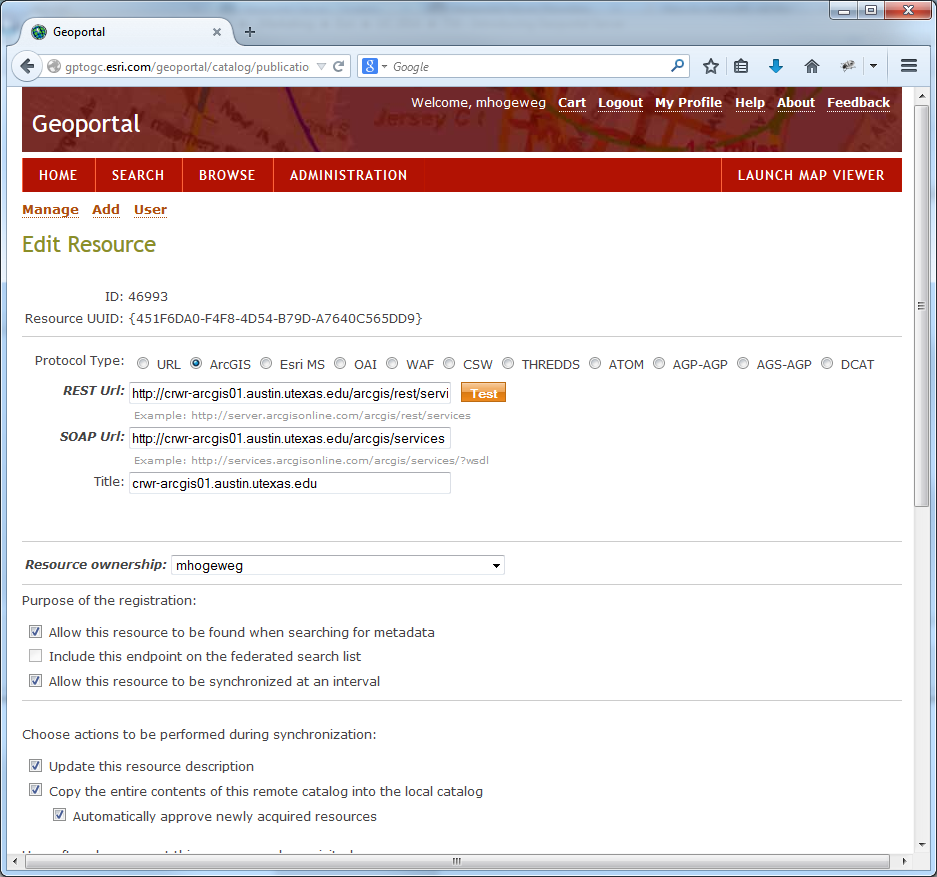The width and height of the screenshot is (937, 877).
Task: Click the orange Test button
Action: pos(483,393)
